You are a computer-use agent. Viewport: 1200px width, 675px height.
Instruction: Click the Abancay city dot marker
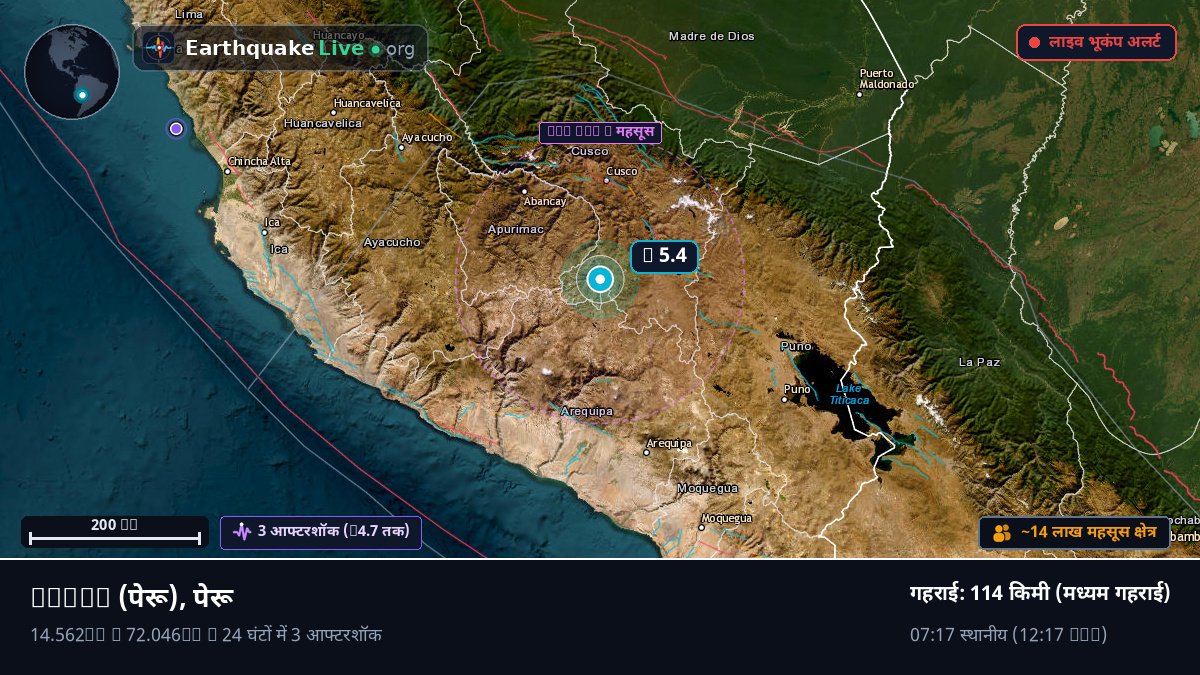pyautogui.click(x=524, y=191)
